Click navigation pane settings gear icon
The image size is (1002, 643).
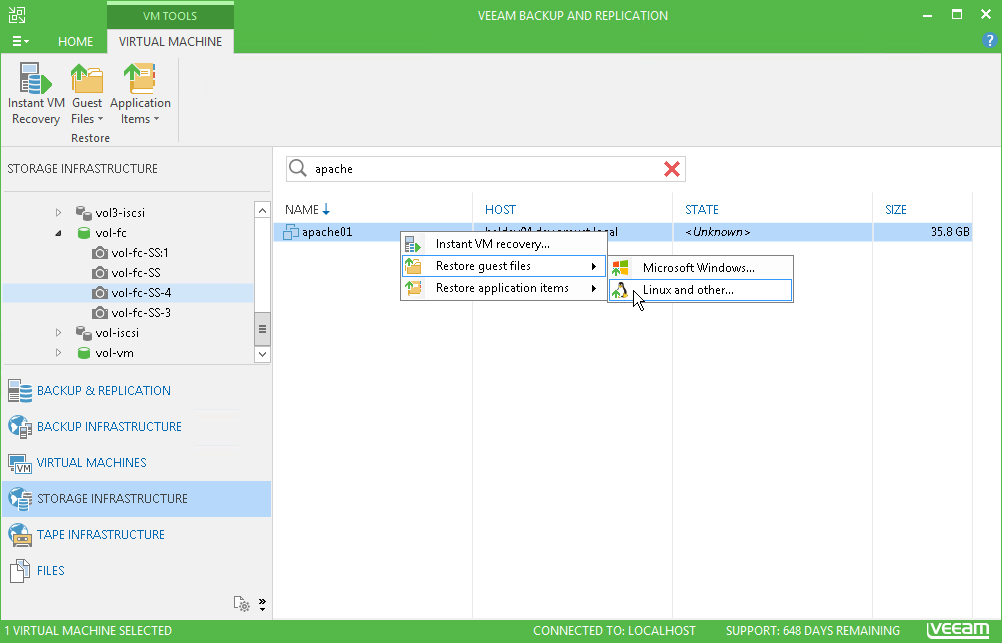pyautogui.click(x=242, y=603)
